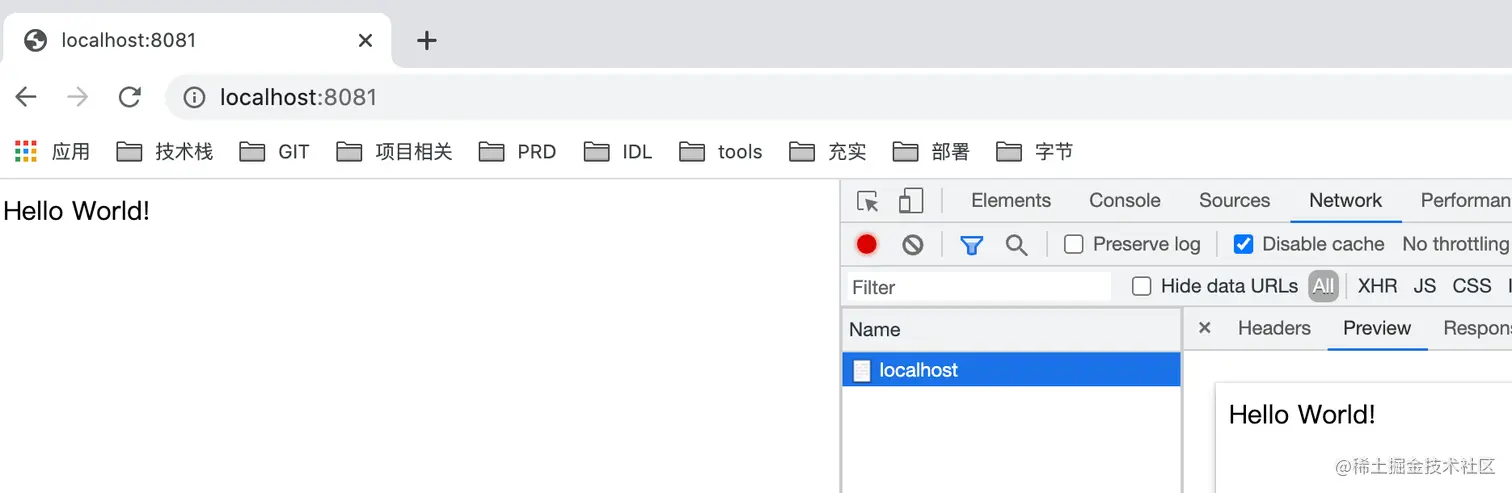Image resolution: width=1512 pixels, height=493 pixels.
Task: Filter requests by XHR
Action: click(x=1377, y=287)
